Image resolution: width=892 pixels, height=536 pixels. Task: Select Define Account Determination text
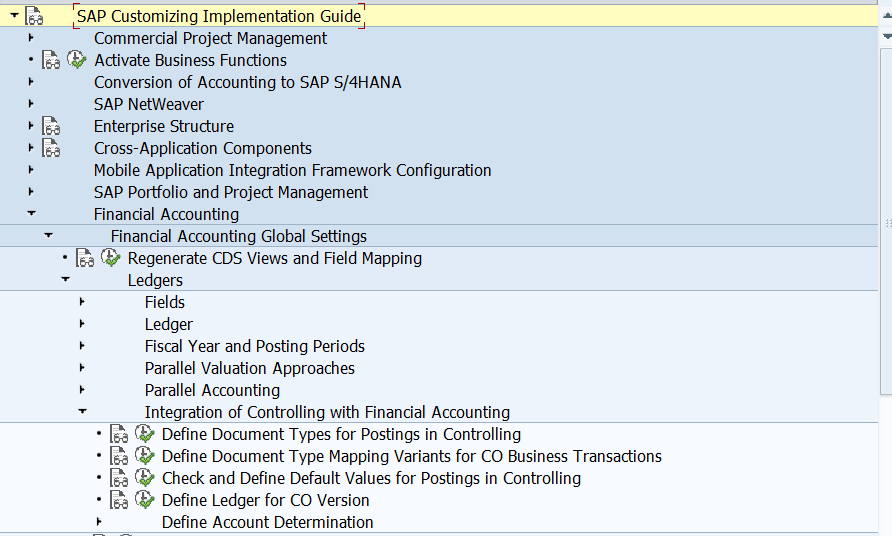point(267,522)
